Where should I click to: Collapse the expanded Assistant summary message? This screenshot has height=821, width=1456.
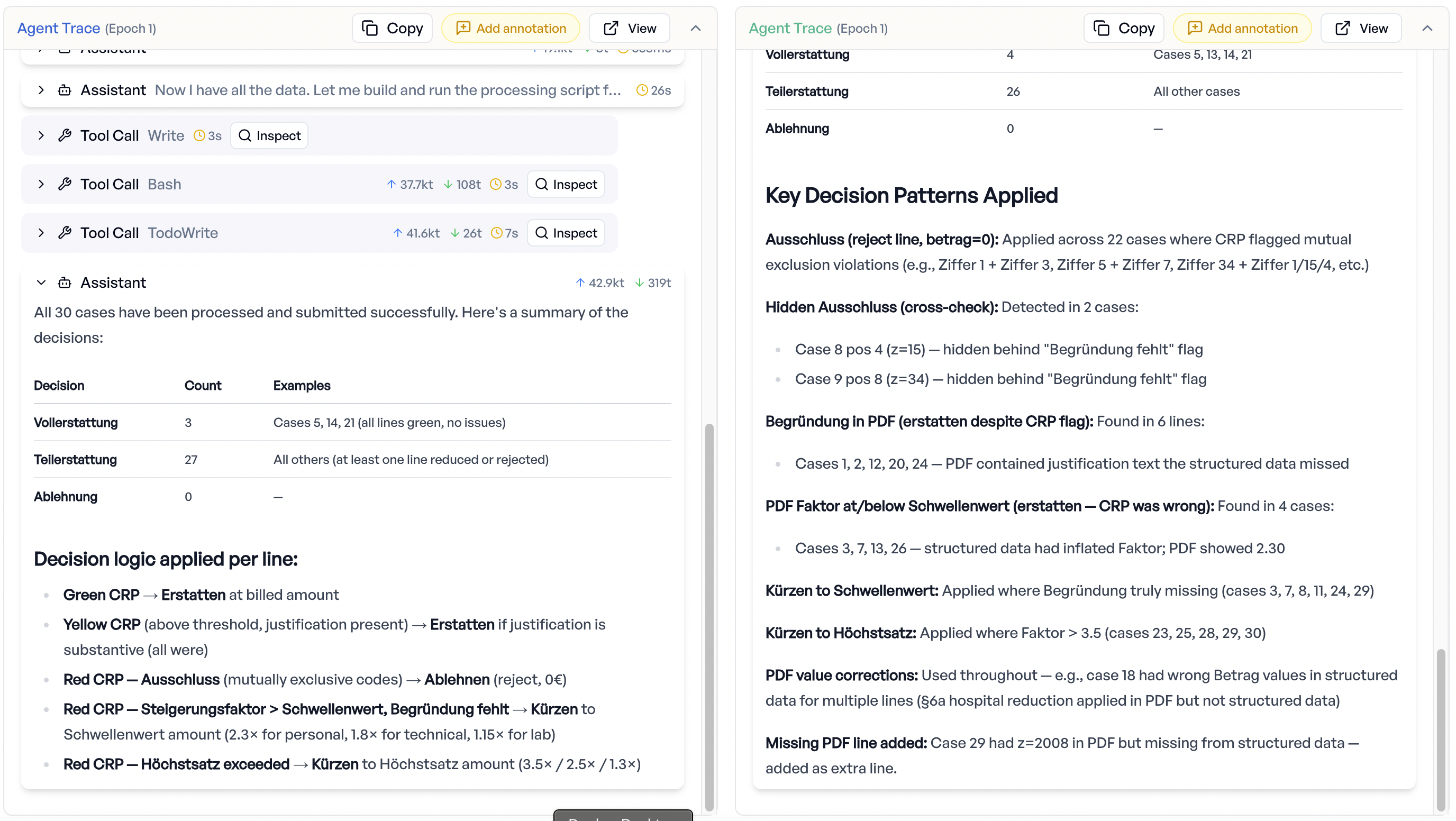(41, 282)
